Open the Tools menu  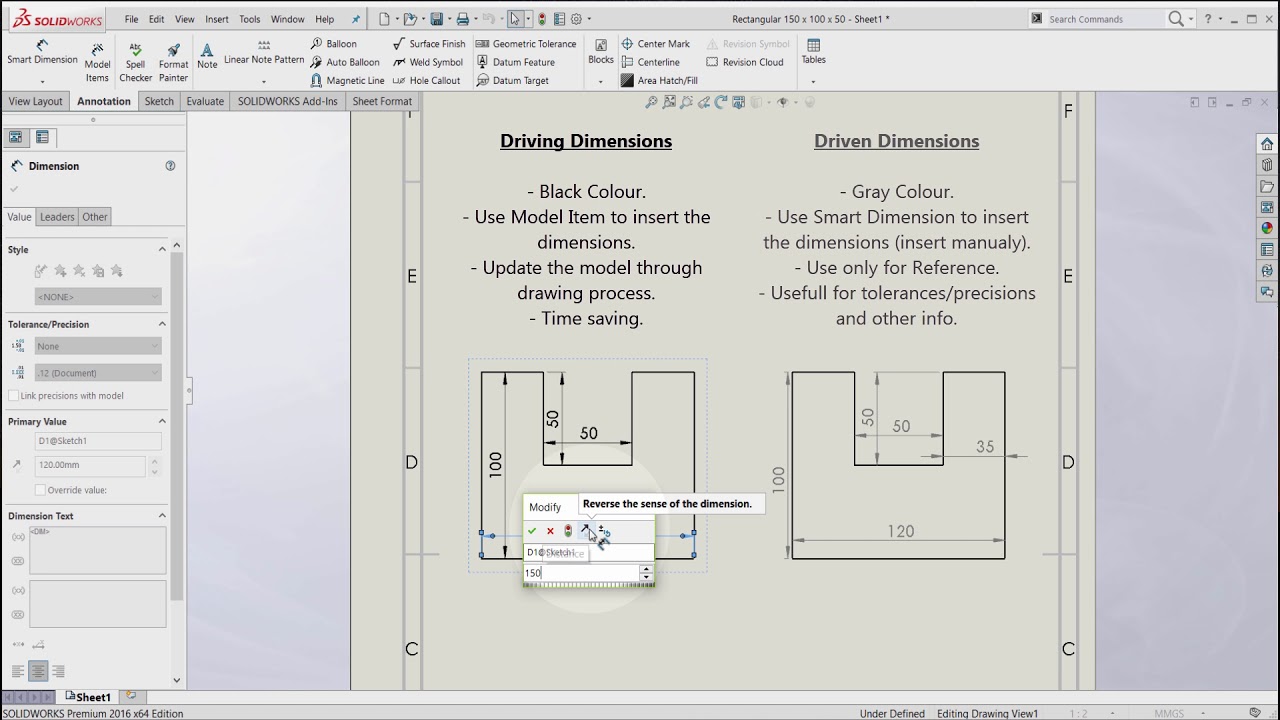250,19
